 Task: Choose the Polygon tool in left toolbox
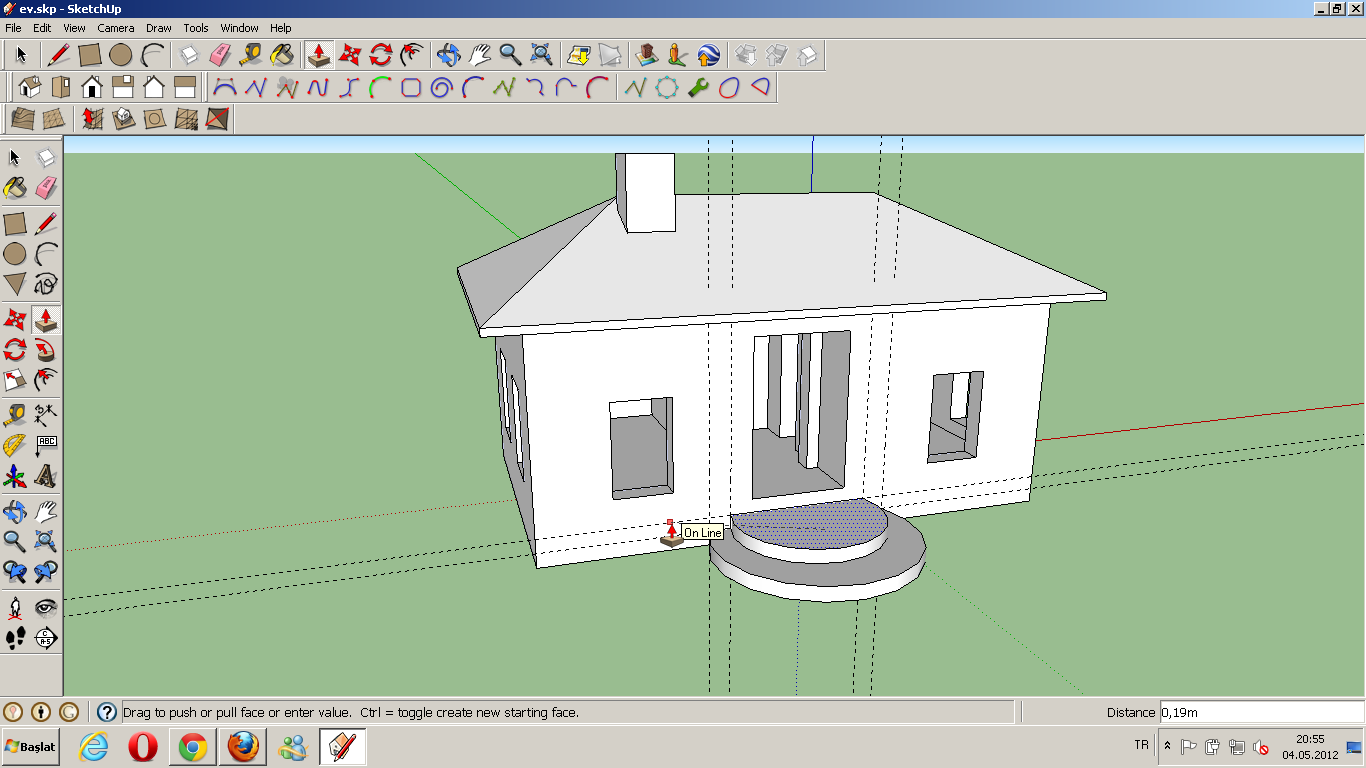point(15,283)
